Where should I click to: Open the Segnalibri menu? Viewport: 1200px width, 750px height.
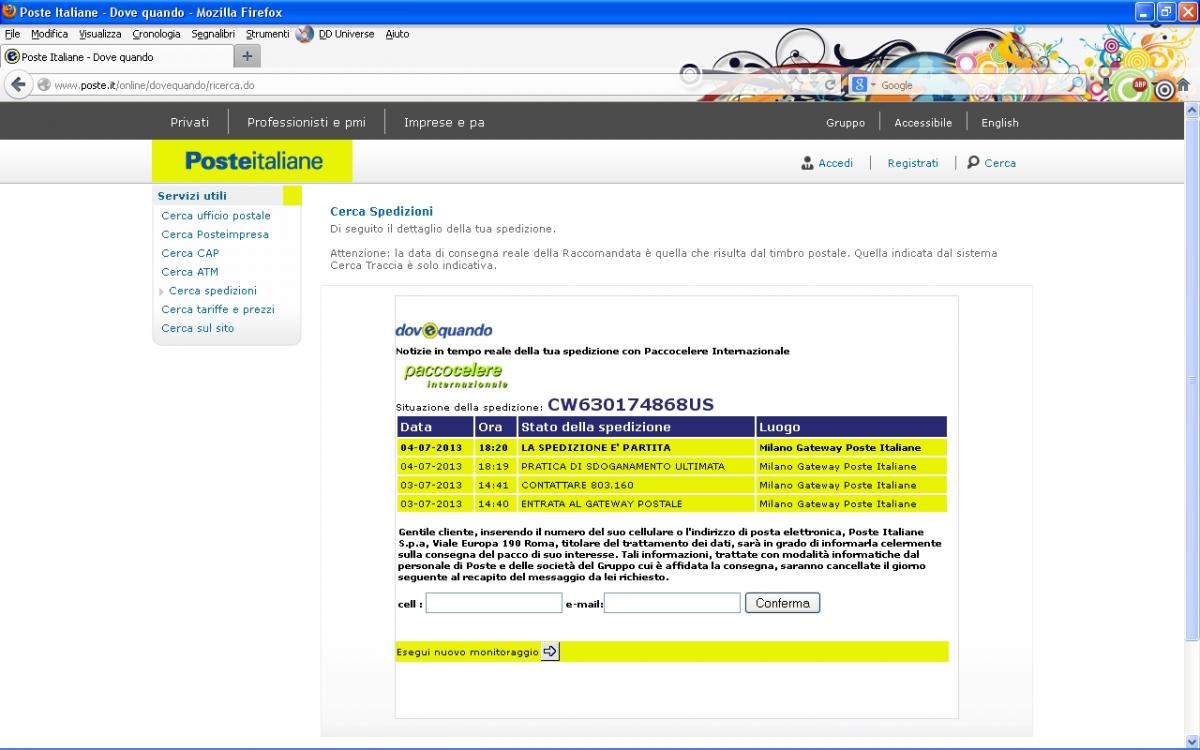click(x=213, y=34)
